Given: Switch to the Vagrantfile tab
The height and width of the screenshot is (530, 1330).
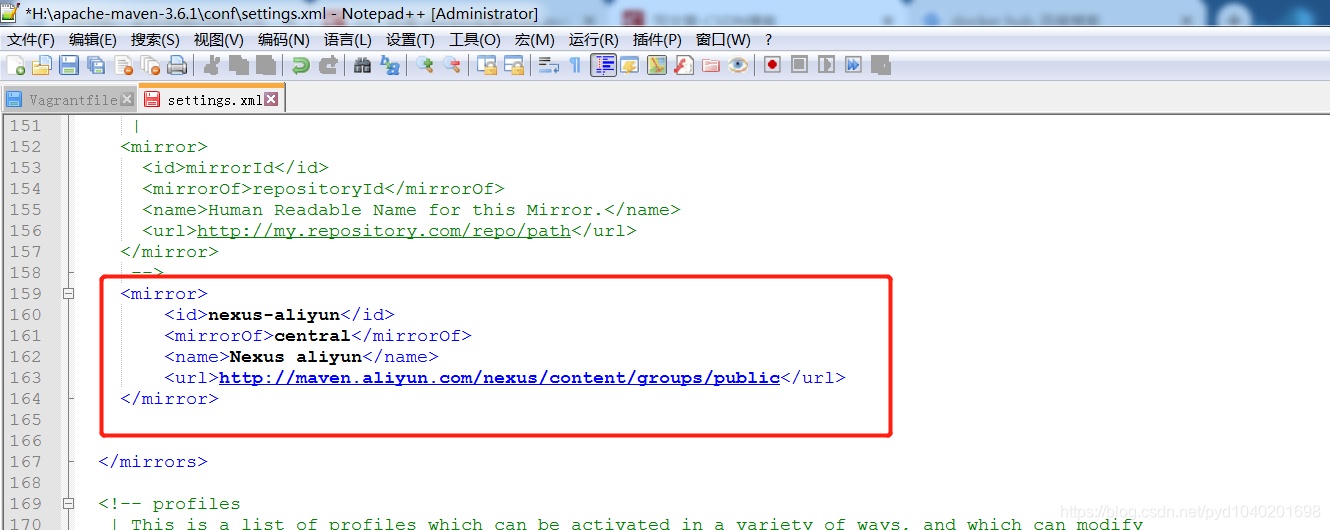Looking at the screenshot, I should [70, 100].
